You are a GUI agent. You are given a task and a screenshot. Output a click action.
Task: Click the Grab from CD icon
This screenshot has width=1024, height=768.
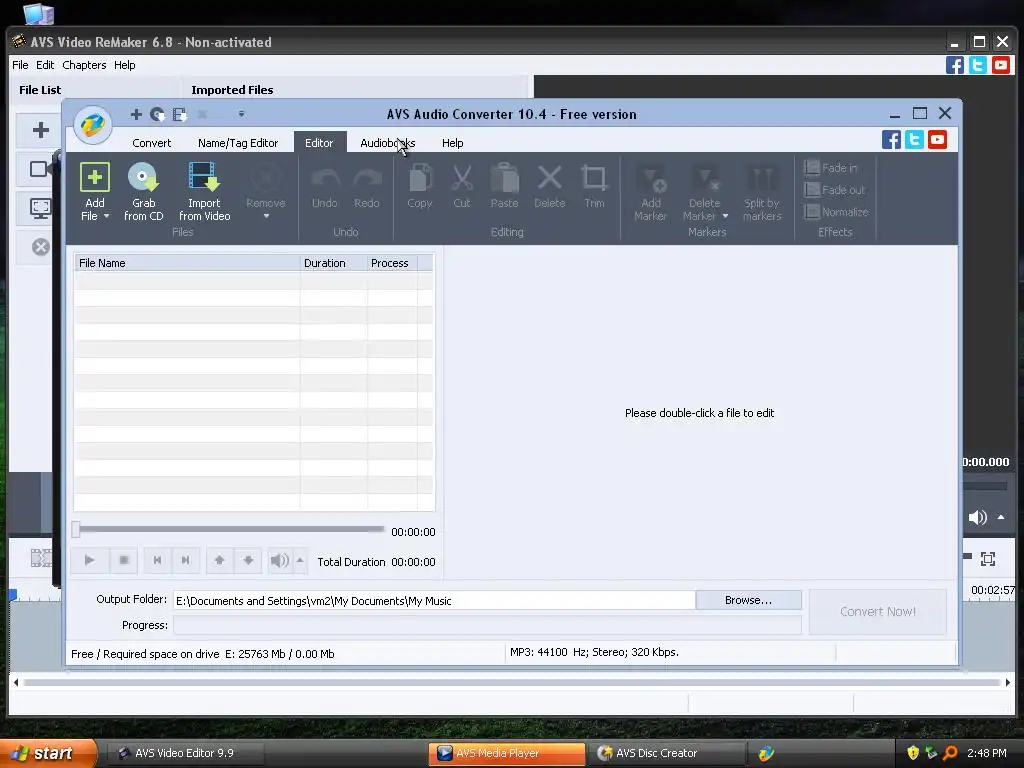click(x=143, y=178)
